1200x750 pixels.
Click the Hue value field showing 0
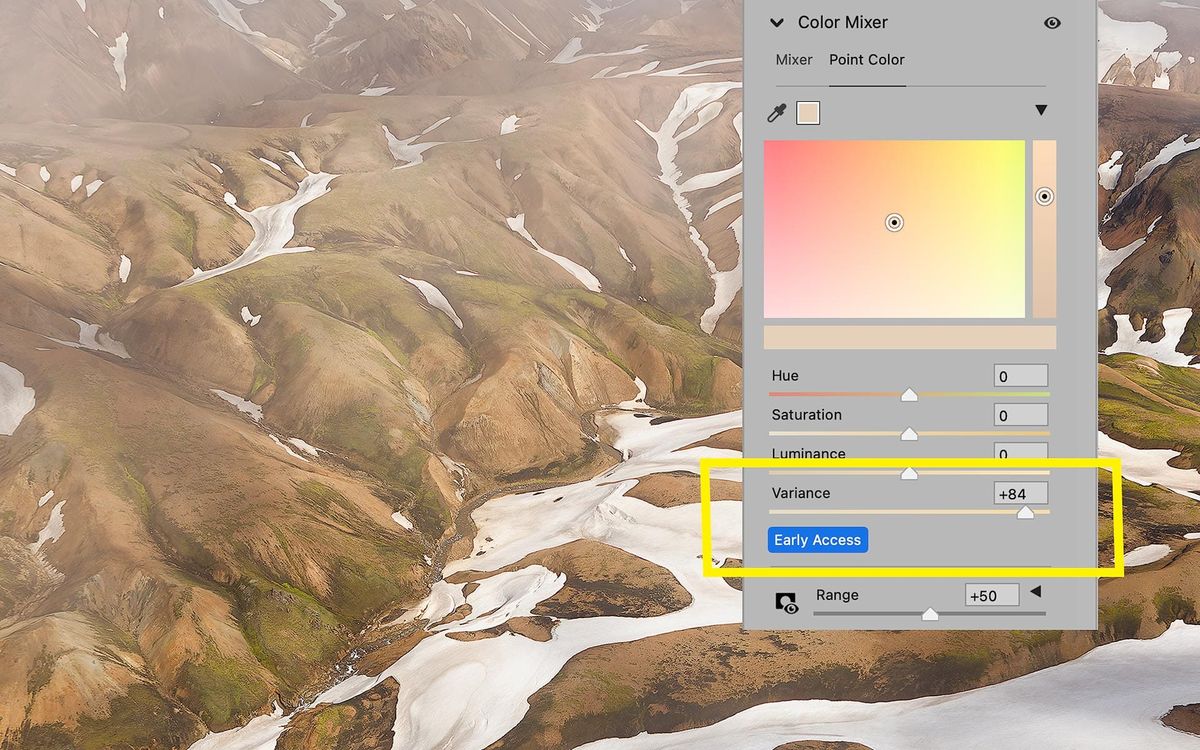(x=1020, y=375)
